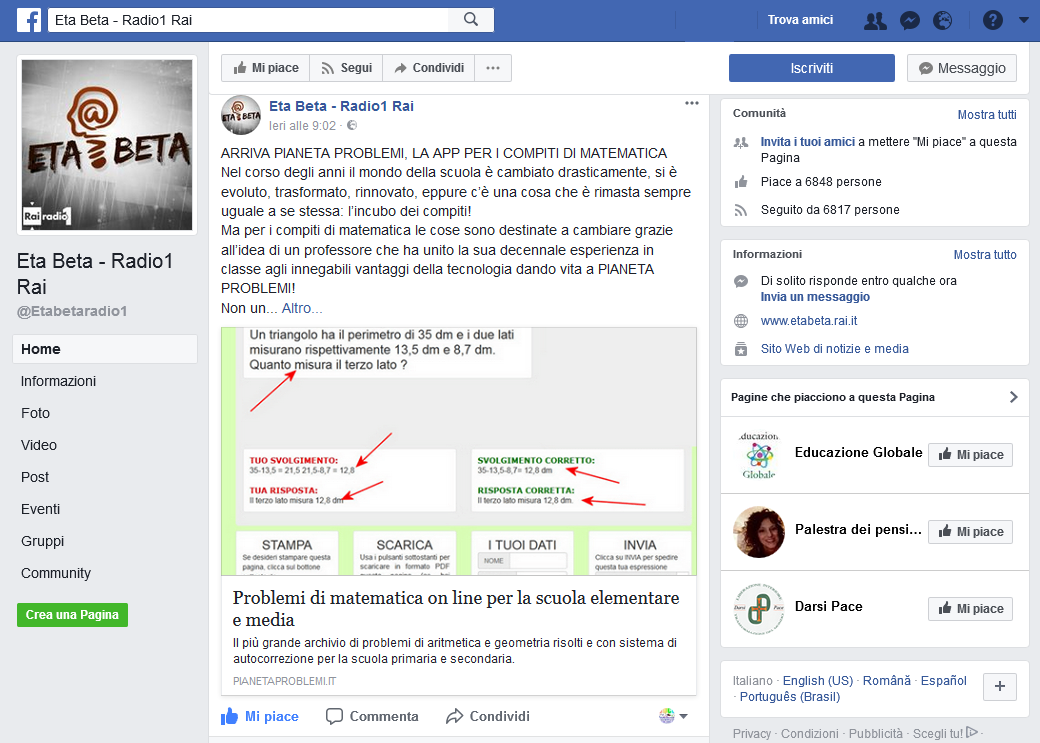Open the post options ellipsis menu
The image size is (1040, 743).
click(692, 103)
